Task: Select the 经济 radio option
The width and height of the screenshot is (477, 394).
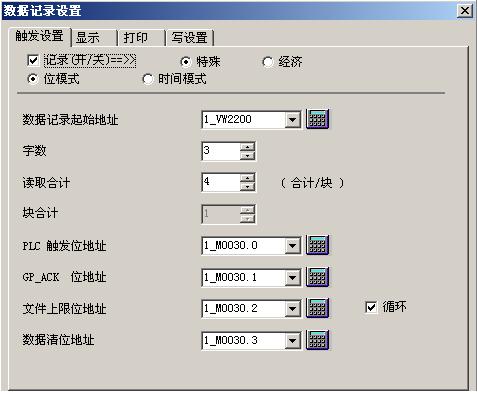Action: (x=268, y=62)
